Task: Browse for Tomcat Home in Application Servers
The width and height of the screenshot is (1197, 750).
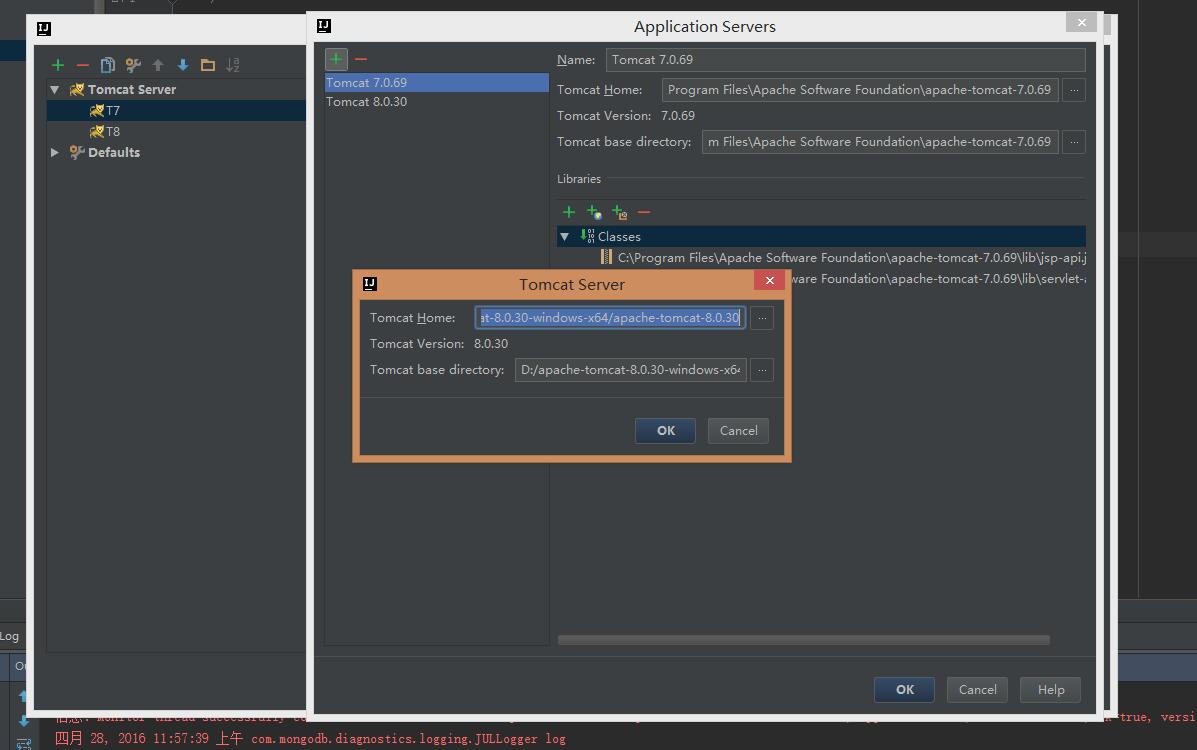Action: [x=1074, y=90]
